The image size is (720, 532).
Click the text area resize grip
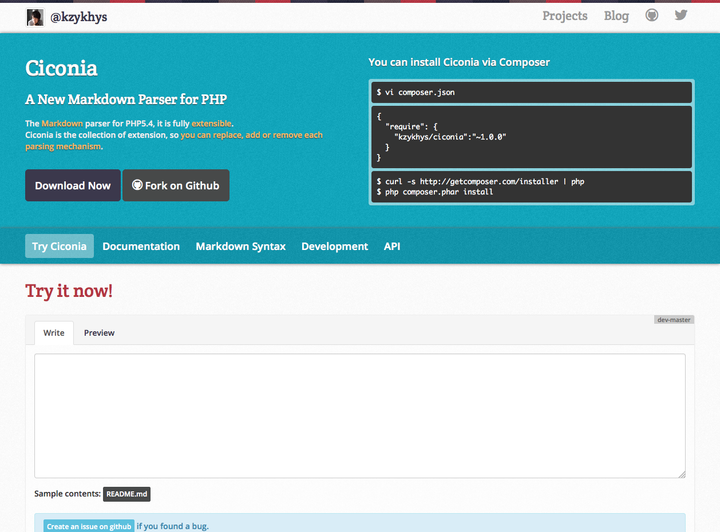click(x=682, y=474)
